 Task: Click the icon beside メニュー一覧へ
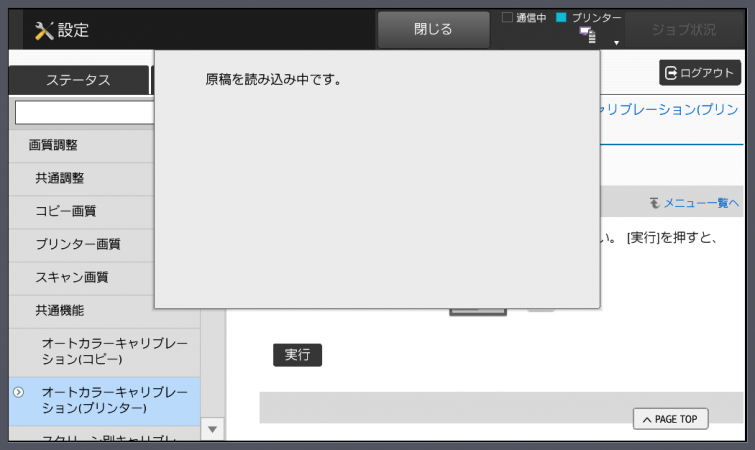click(655, 203)
